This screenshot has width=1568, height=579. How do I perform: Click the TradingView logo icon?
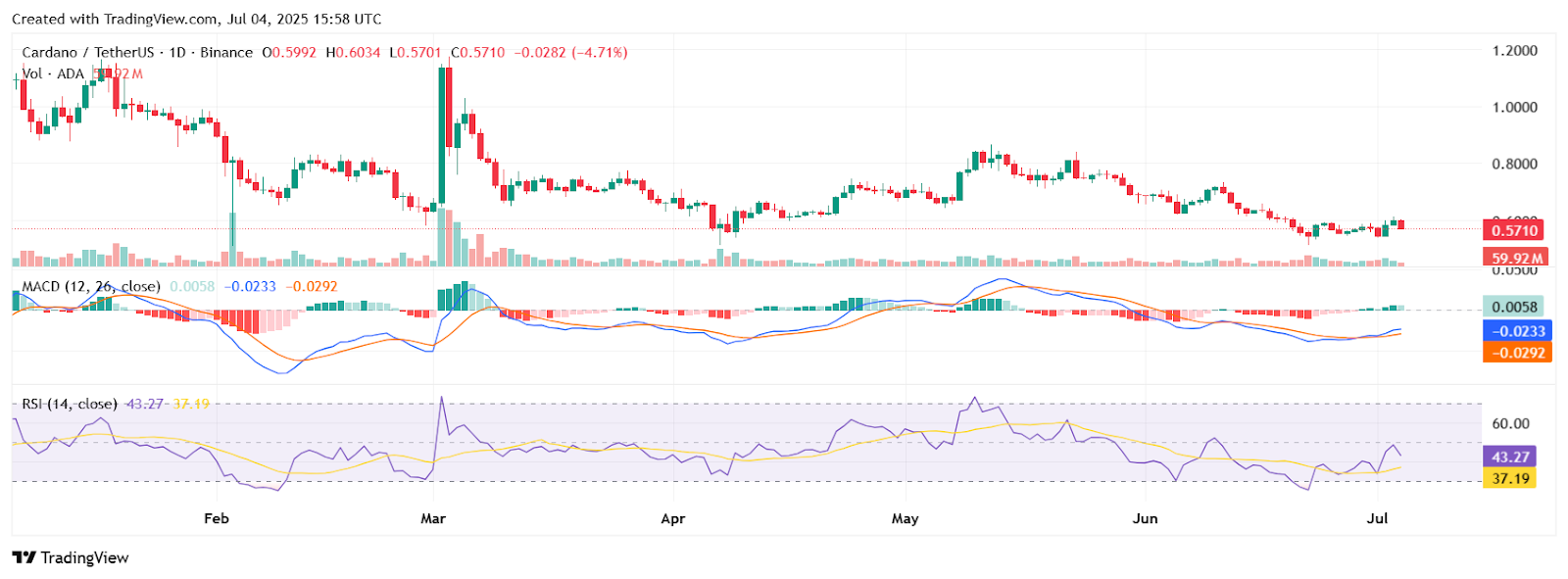[x=24, y=557]
